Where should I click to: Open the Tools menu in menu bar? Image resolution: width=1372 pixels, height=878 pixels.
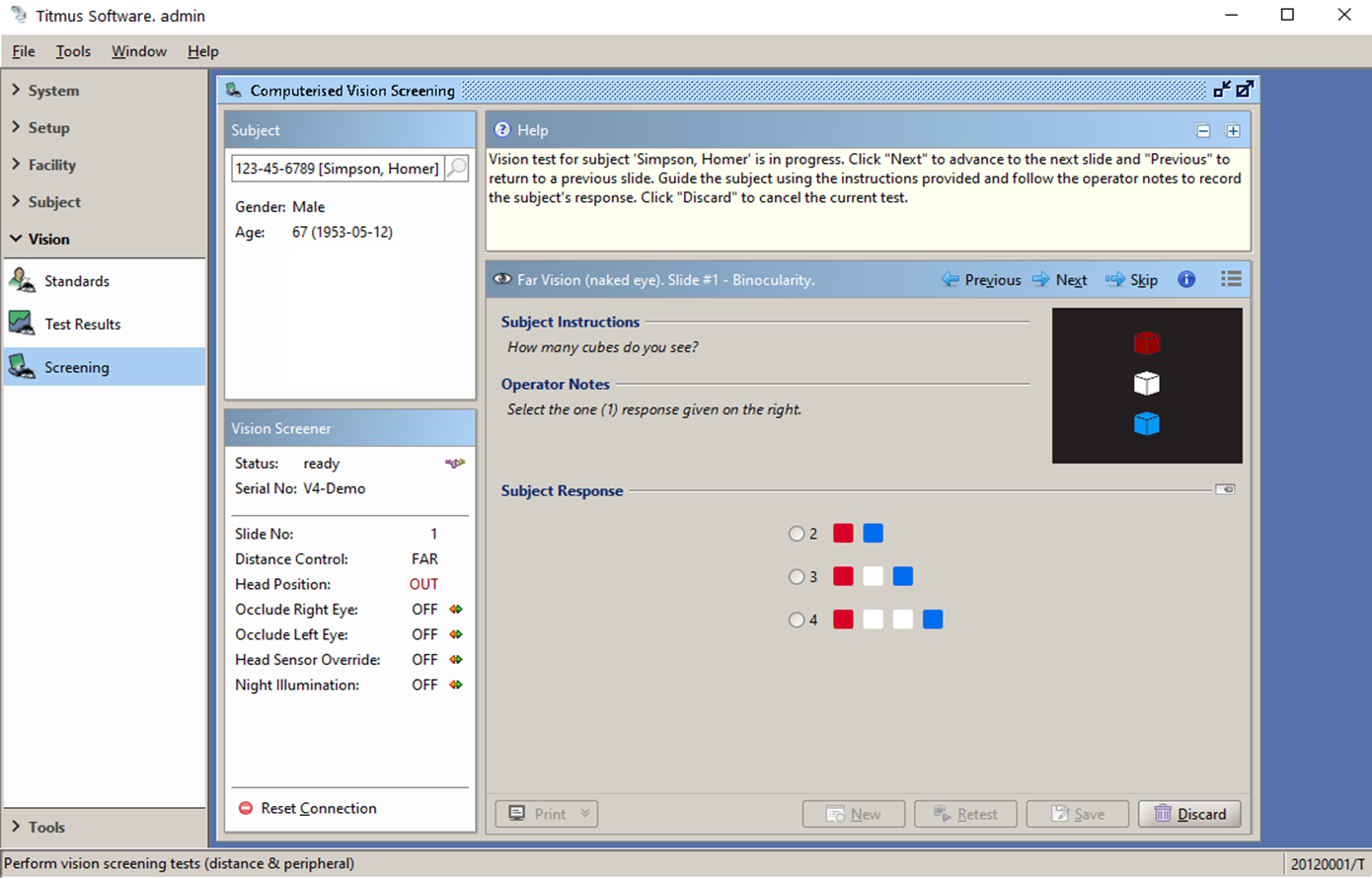click(73, 51)
